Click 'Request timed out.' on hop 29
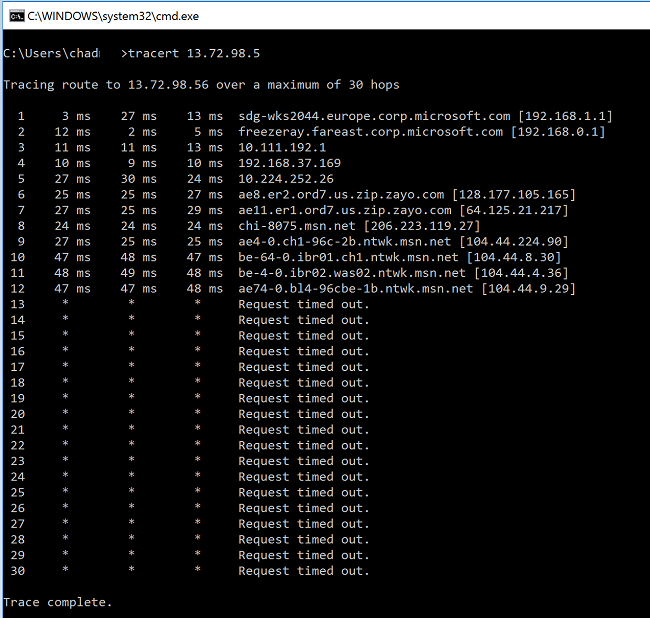Viewport: 650px width, 618px height. [303, 555]
